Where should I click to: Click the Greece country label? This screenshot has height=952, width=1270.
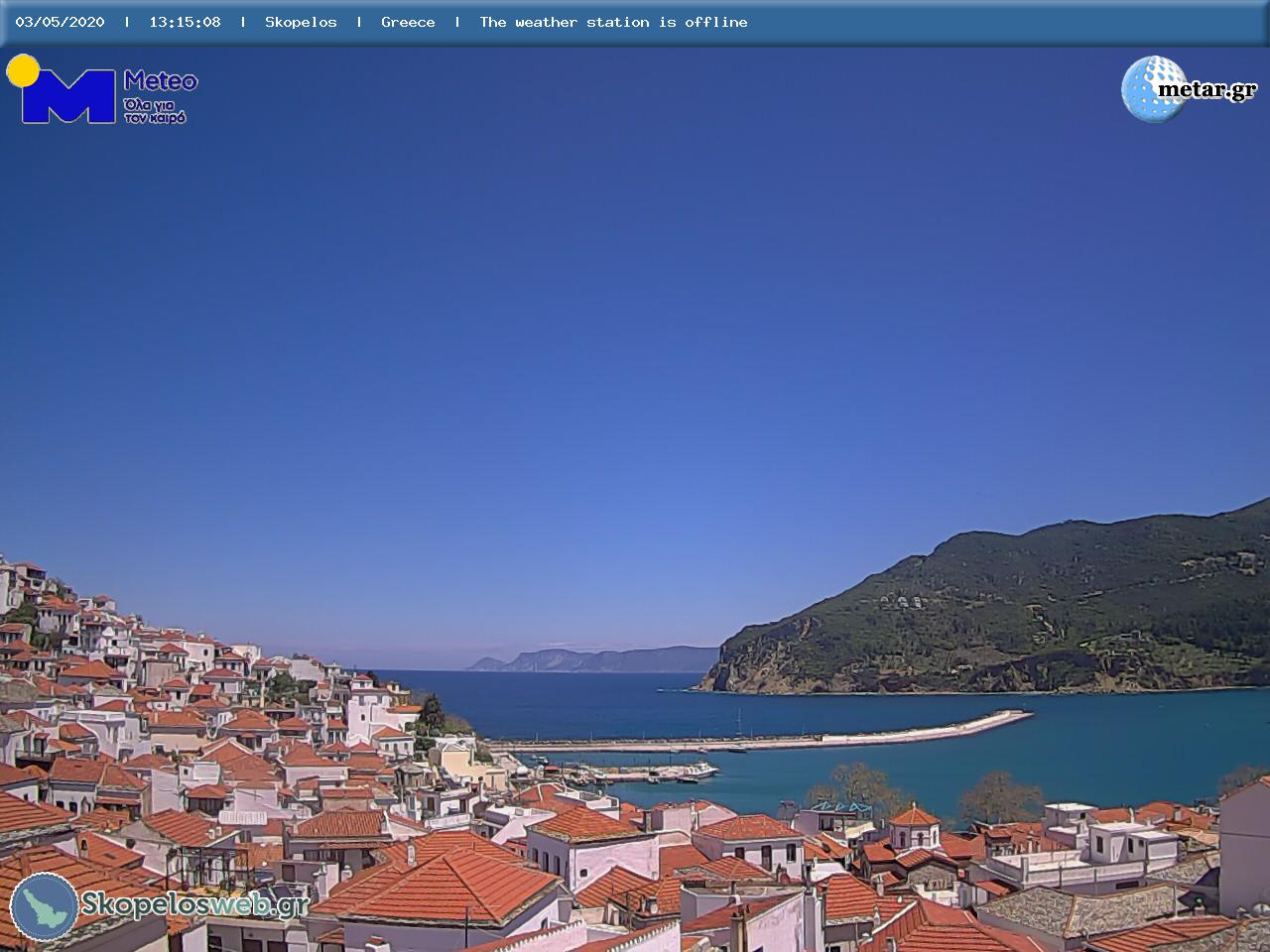coord(408,22)
